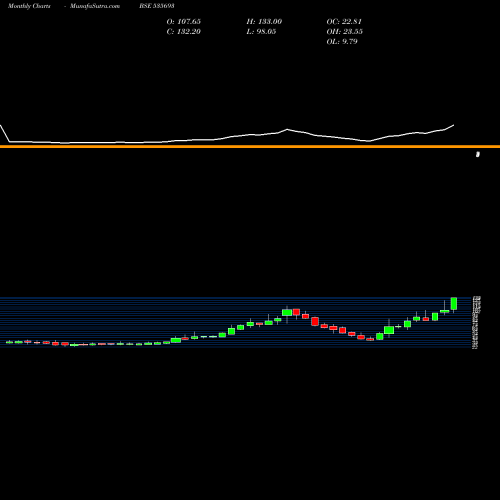Select the high value 'H: 133.00'

point(264,22)
